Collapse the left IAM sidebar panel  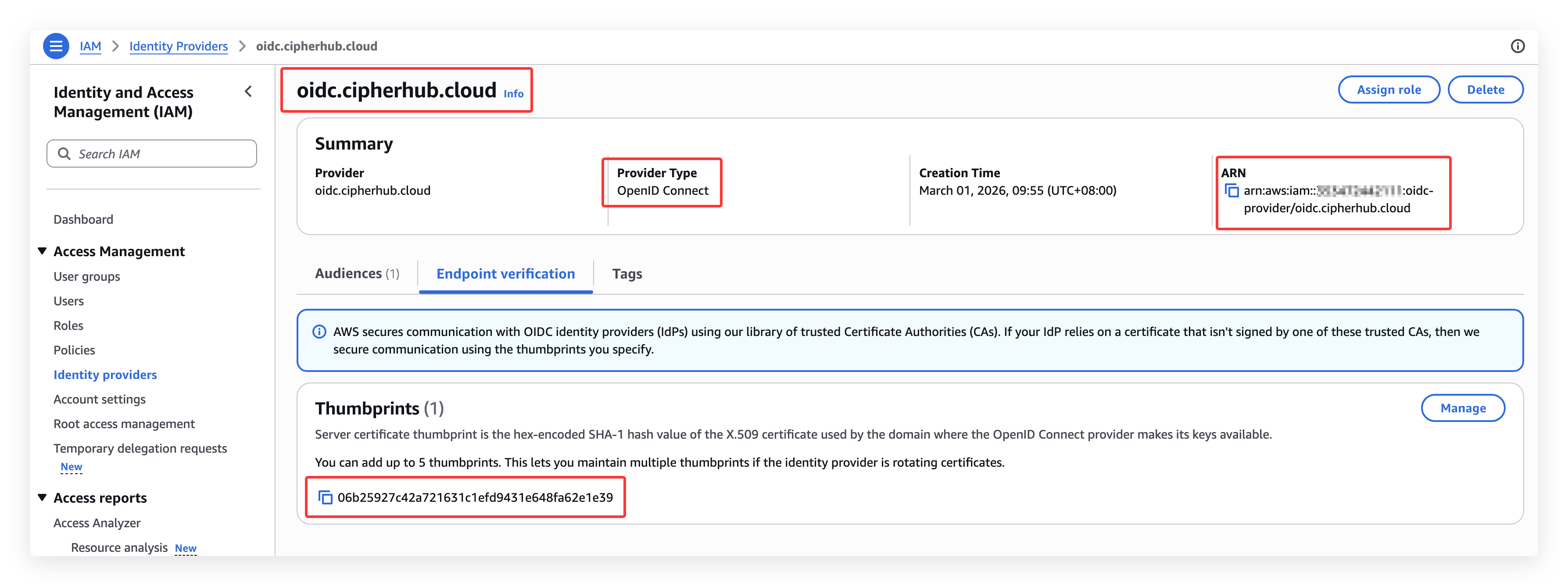click(x=248, y=91)
